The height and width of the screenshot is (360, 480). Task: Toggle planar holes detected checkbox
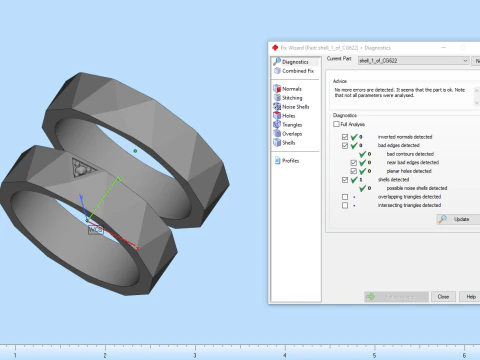point(354,171)
